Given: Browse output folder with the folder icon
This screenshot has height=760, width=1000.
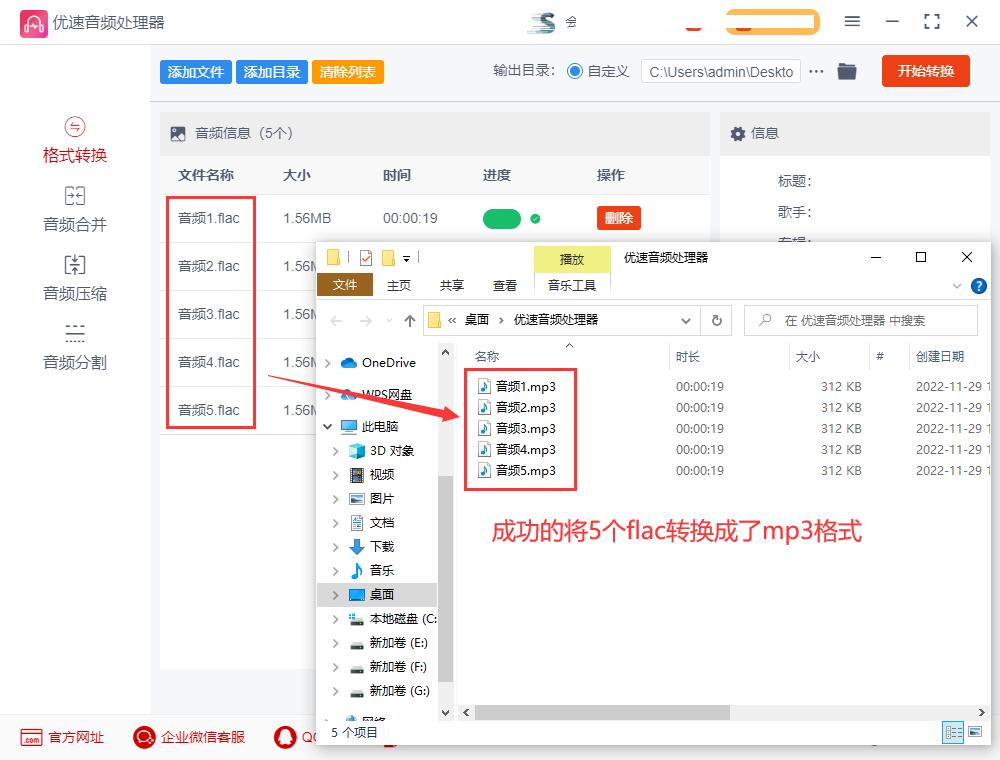Looking at the screenshot, I should 846,71.
